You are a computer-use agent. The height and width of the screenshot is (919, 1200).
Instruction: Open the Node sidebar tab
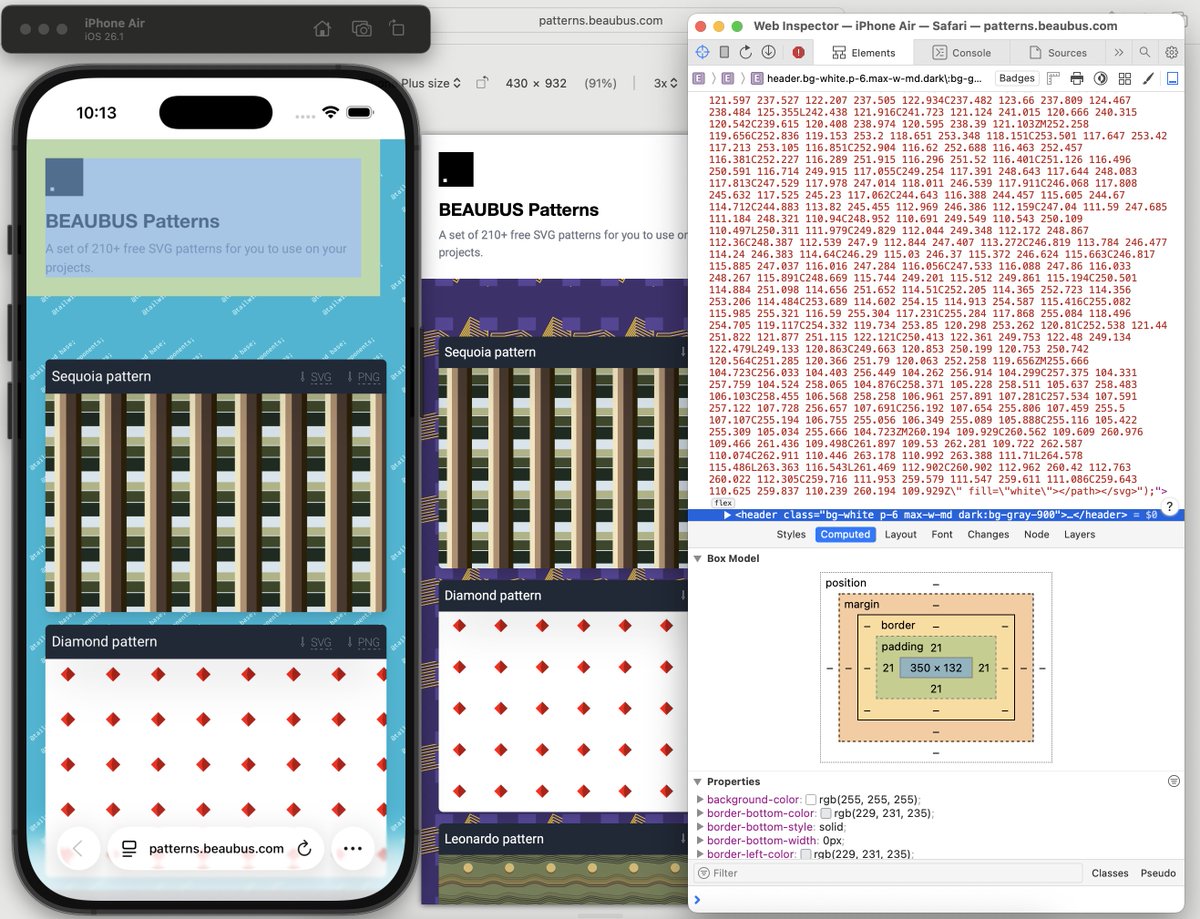tap(1037, 534)
